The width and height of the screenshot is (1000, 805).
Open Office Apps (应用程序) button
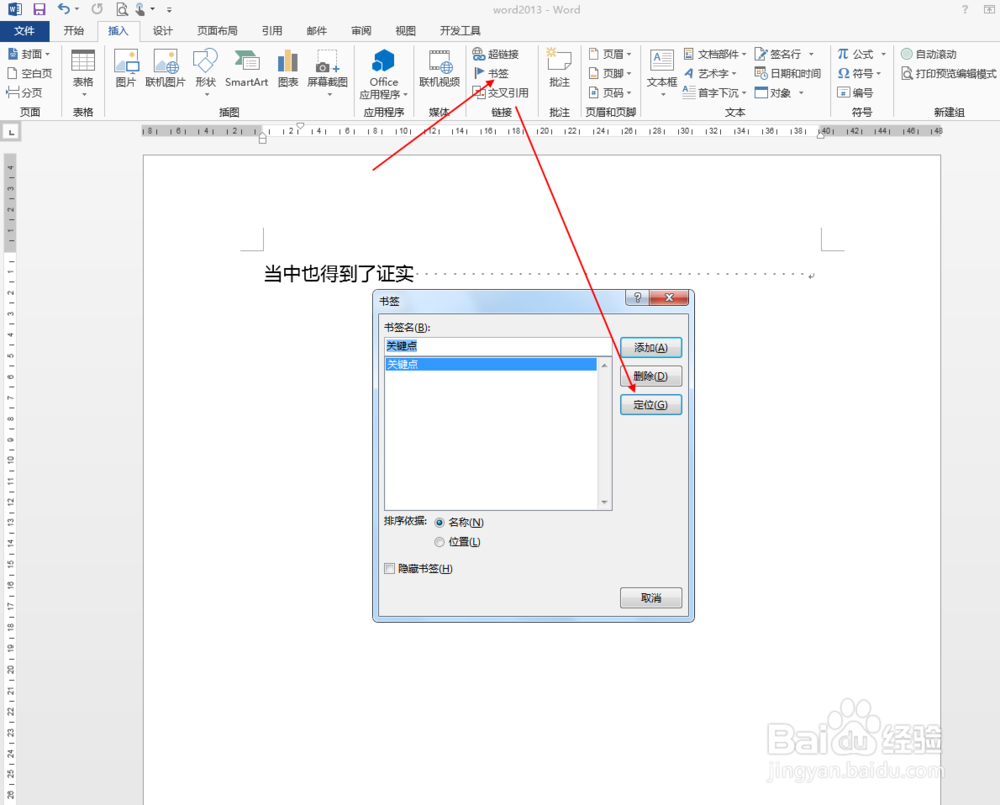383,74
